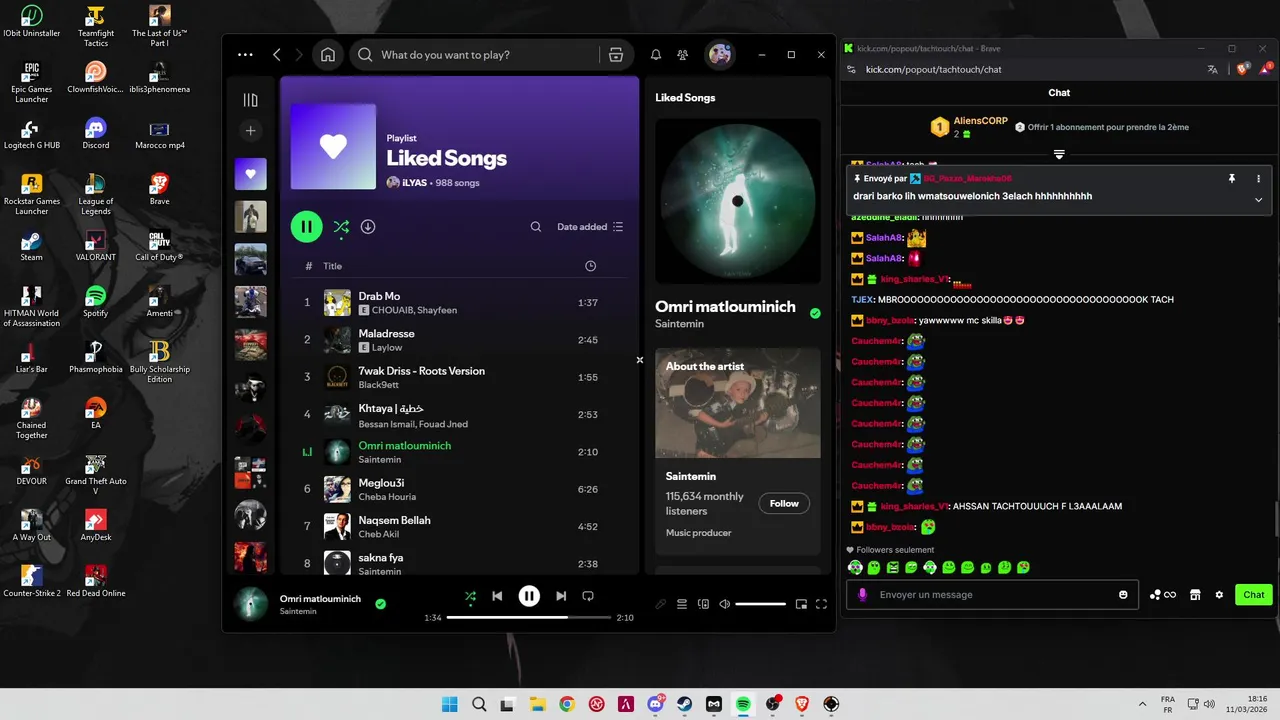
Task: Download the Liked Songs playlist
Action: coord(368,227)
